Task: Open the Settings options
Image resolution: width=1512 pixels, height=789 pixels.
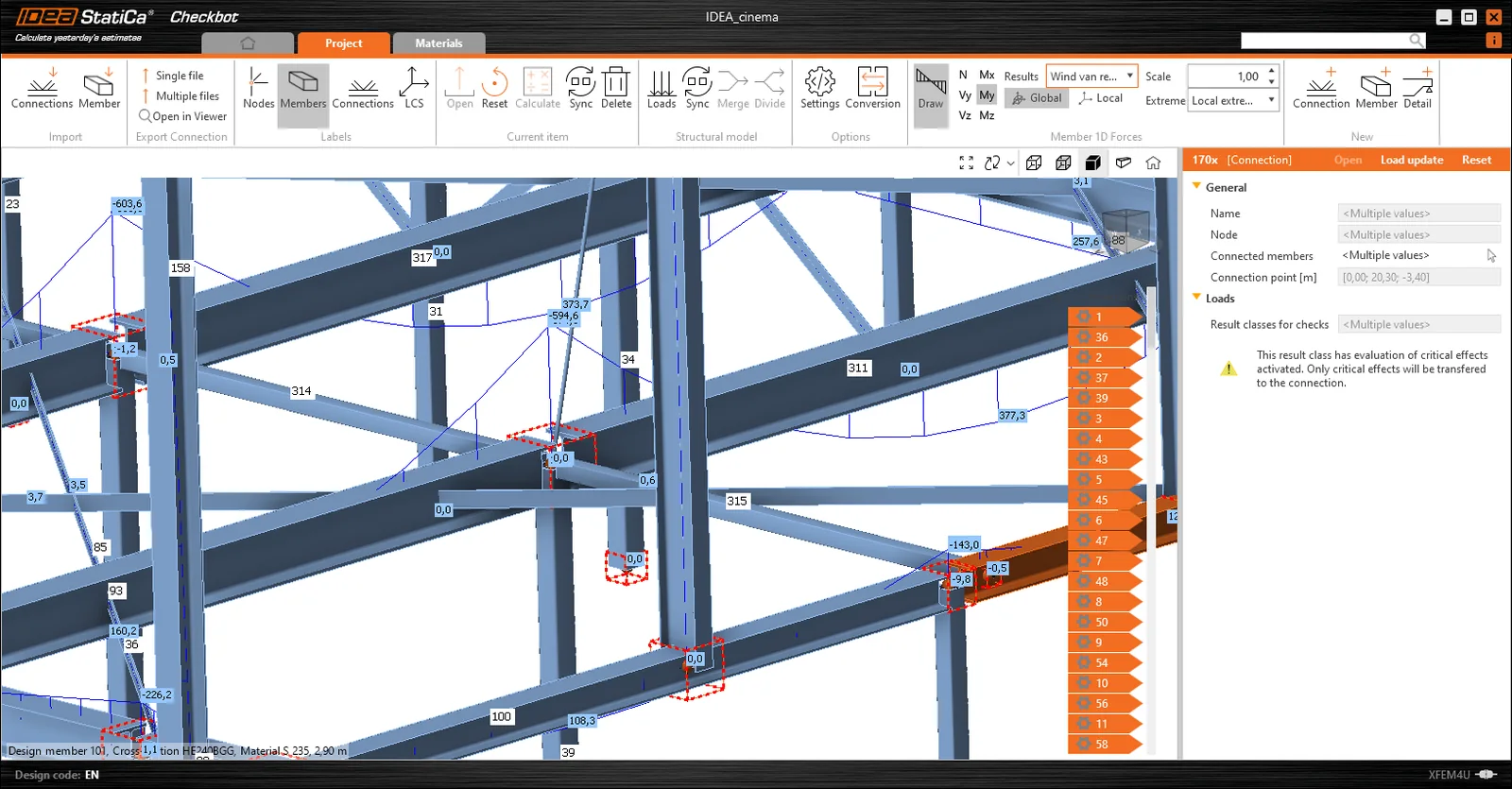Action: [819, 88]
